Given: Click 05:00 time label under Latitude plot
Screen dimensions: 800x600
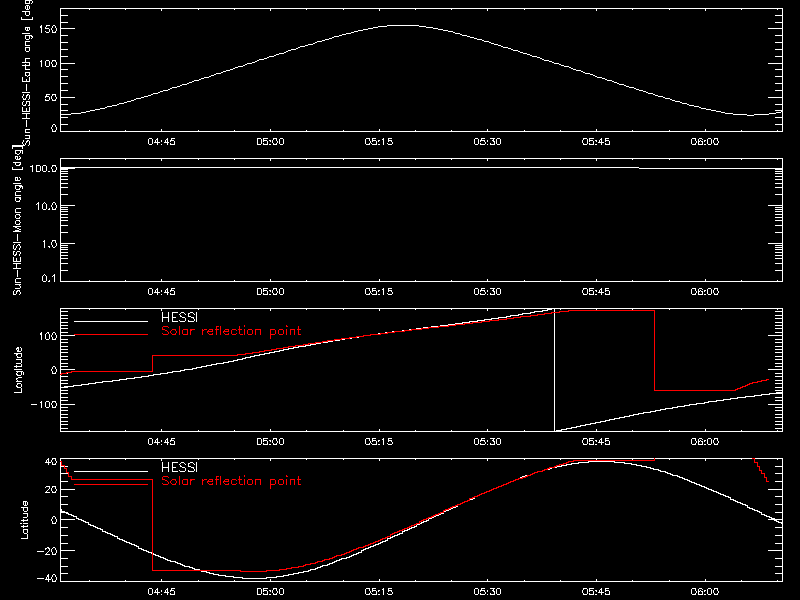Looking at the screenshot, I should pos(270,592).
